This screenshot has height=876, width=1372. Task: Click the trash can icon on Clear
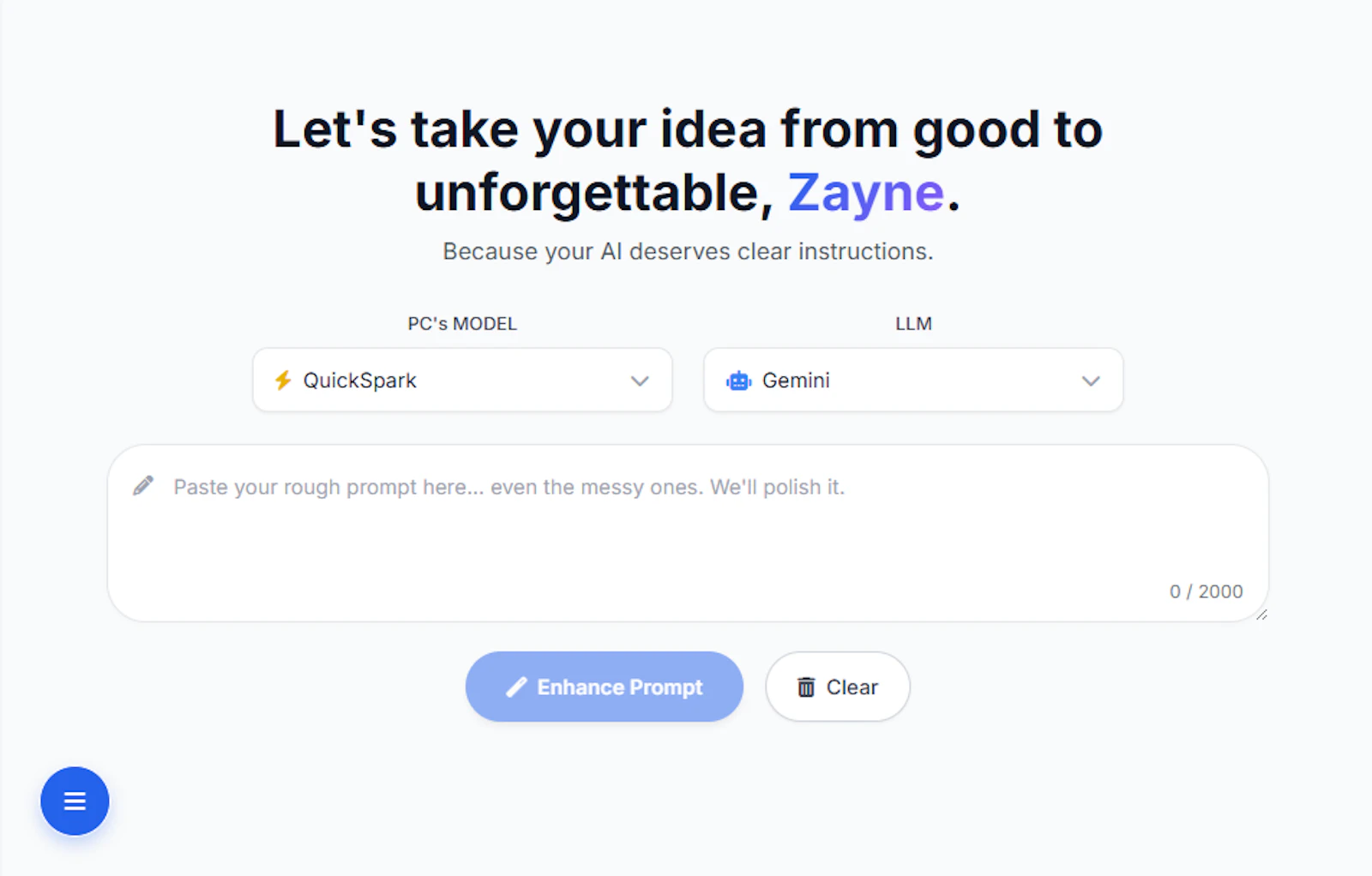point(806,687)
